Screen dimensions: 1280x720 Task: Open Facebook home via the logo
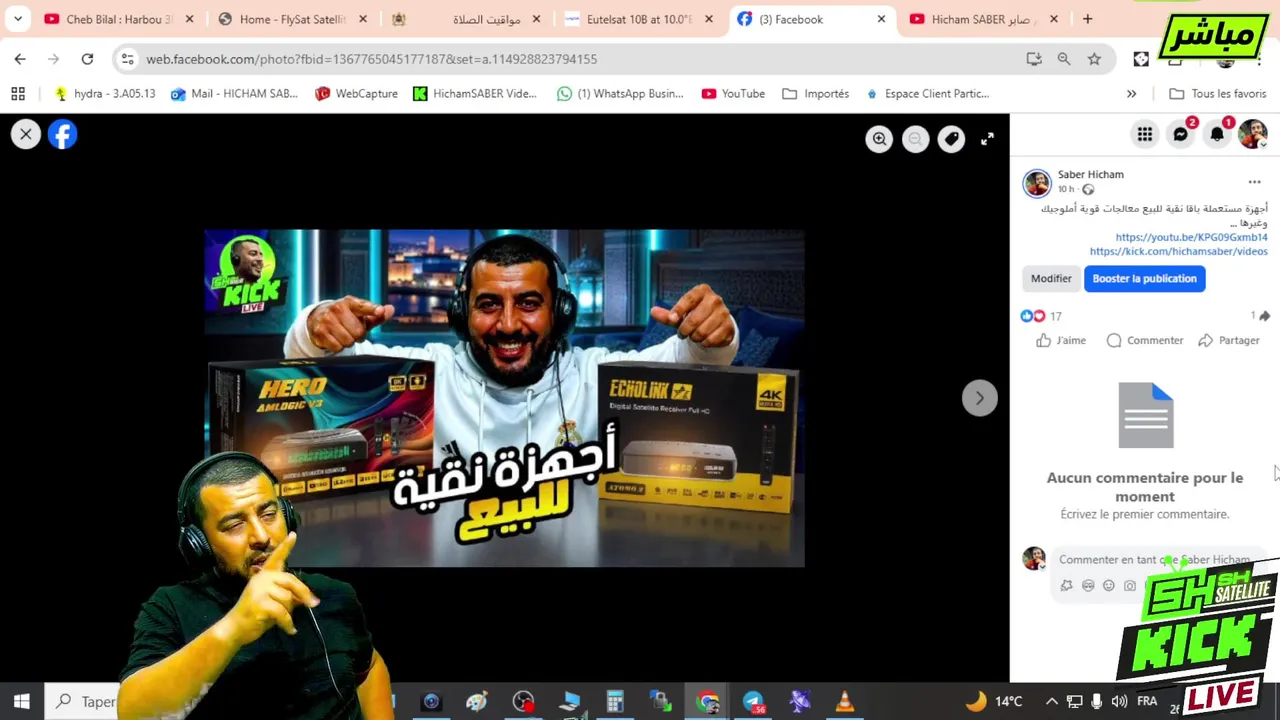[62, 134]
